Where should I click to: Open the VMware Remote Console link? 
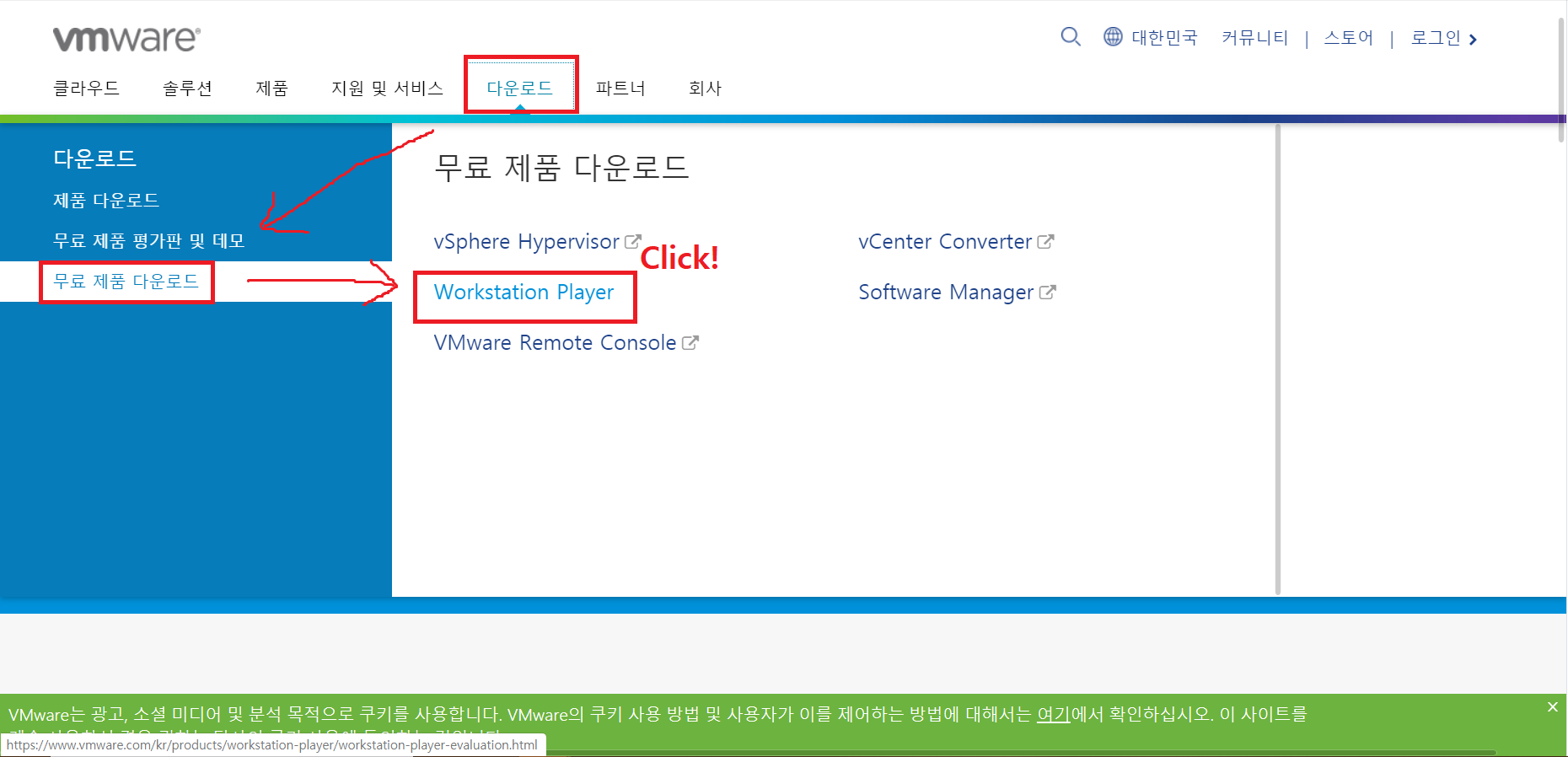pyautogui.click(x=555, y=343)
